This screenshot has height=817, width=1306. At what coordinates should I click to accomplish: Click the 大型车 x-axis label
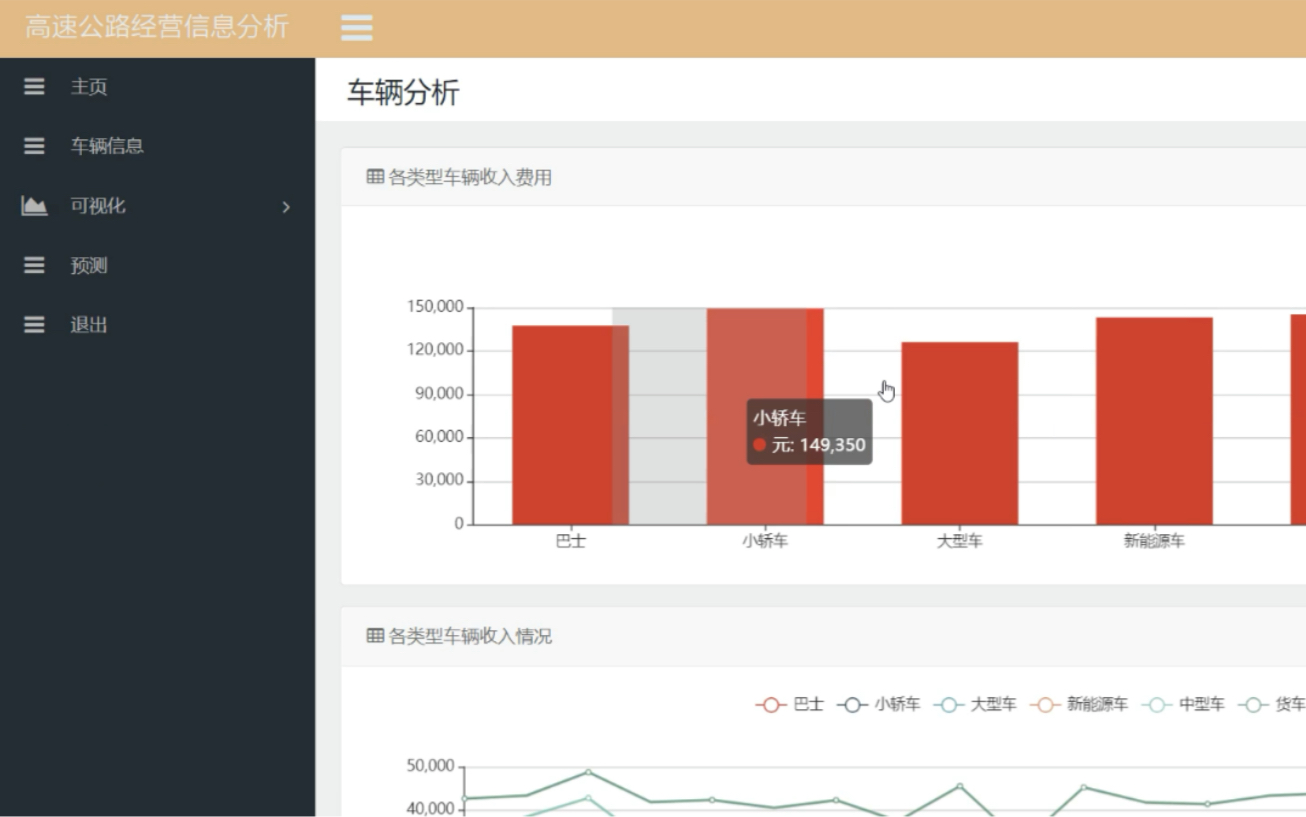pos(960,541)
